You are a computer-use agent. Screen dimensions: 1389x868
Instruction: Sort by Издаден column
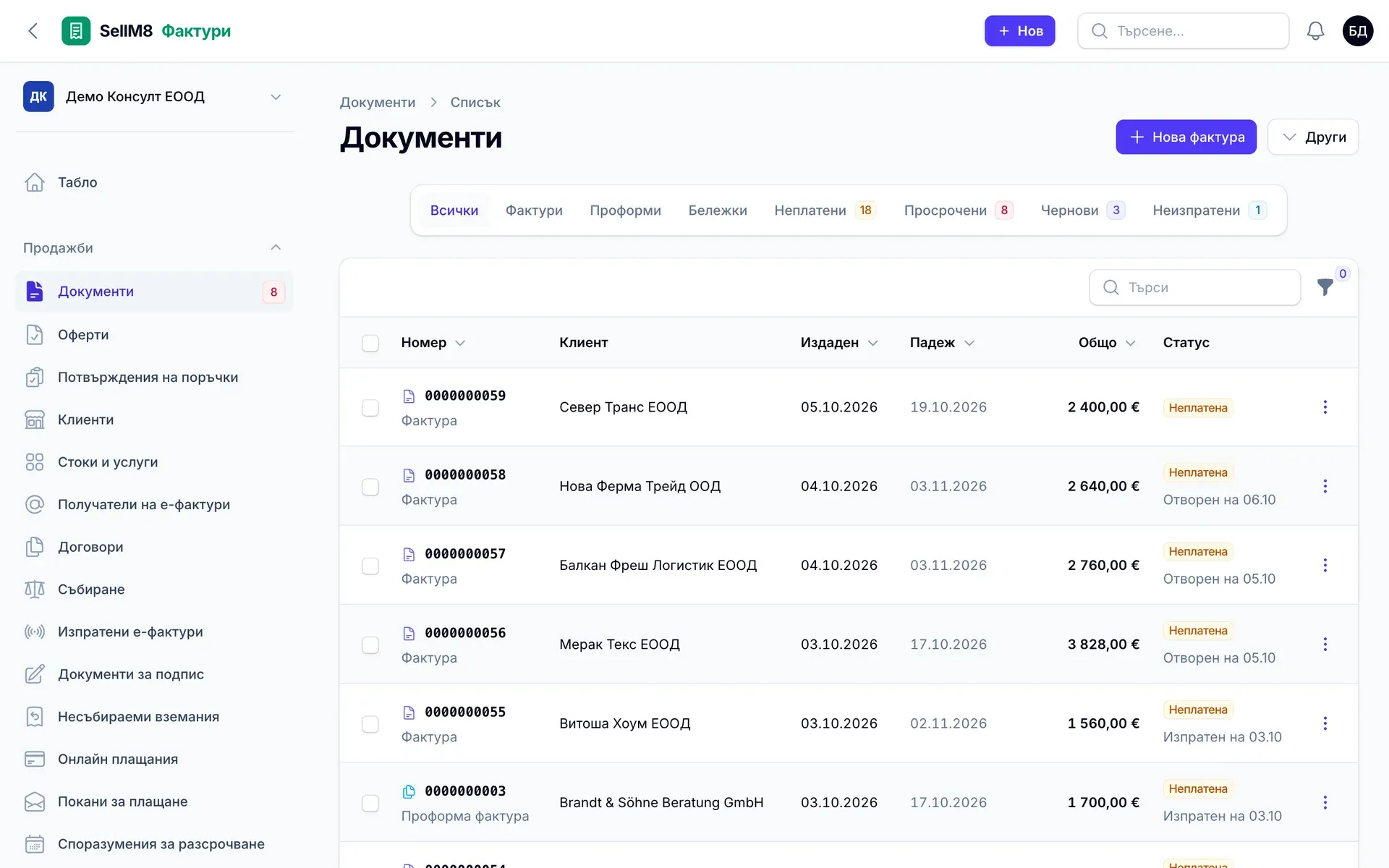[839, 343]
